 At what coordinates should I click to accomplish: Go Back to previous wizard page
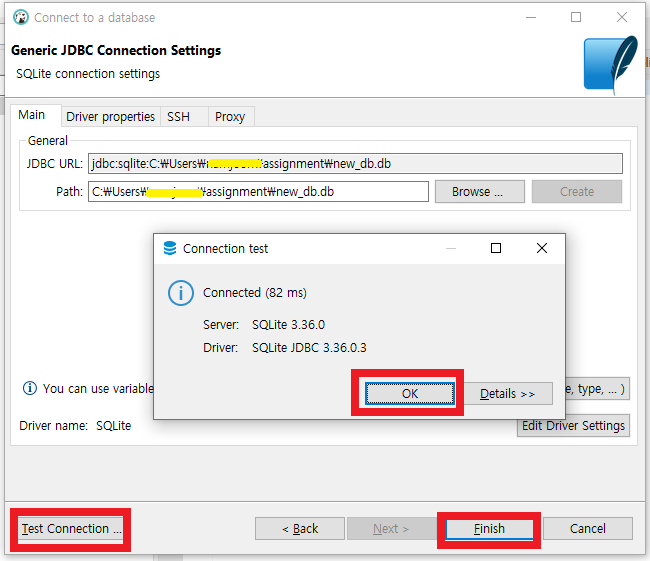(x=300, y=529)
